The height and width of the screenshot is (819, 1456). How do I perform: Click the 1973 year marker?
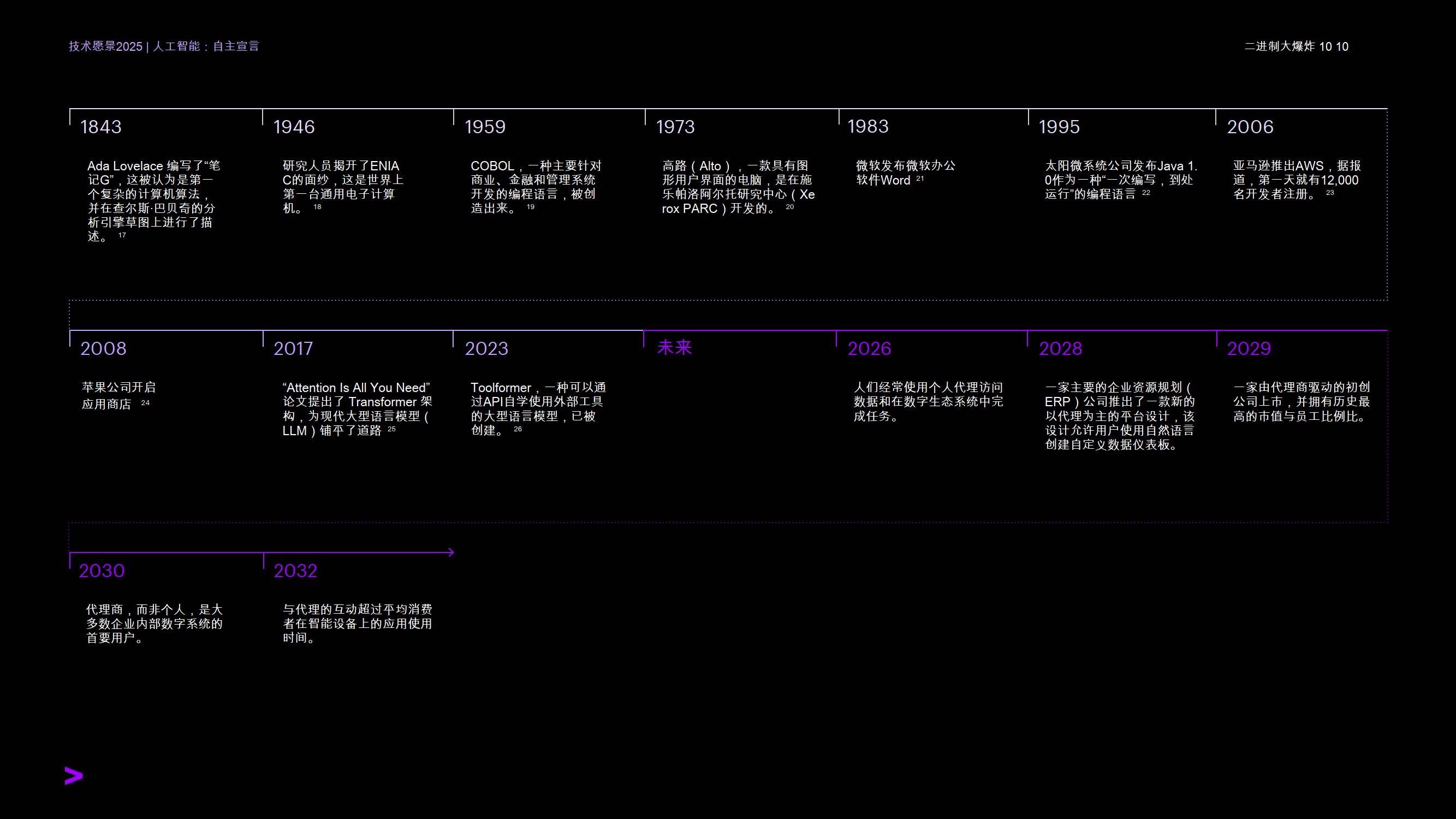675,127
